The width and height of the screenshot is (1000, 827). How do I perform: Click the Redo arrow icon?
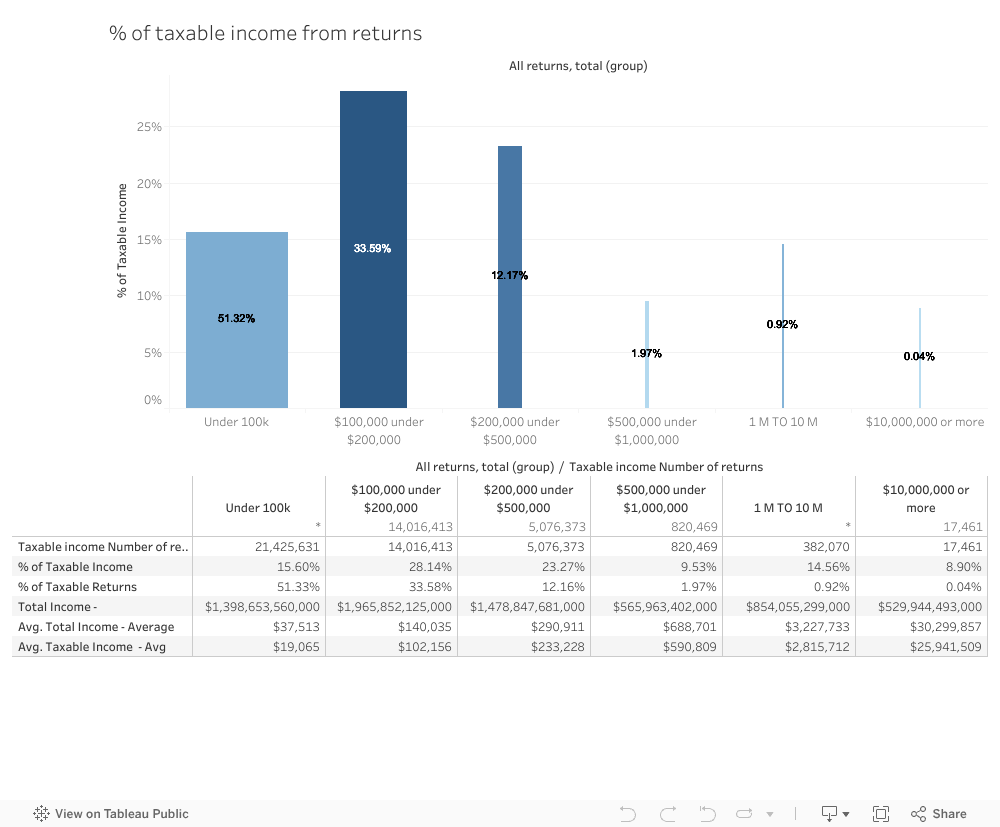[x=668, y=814]
